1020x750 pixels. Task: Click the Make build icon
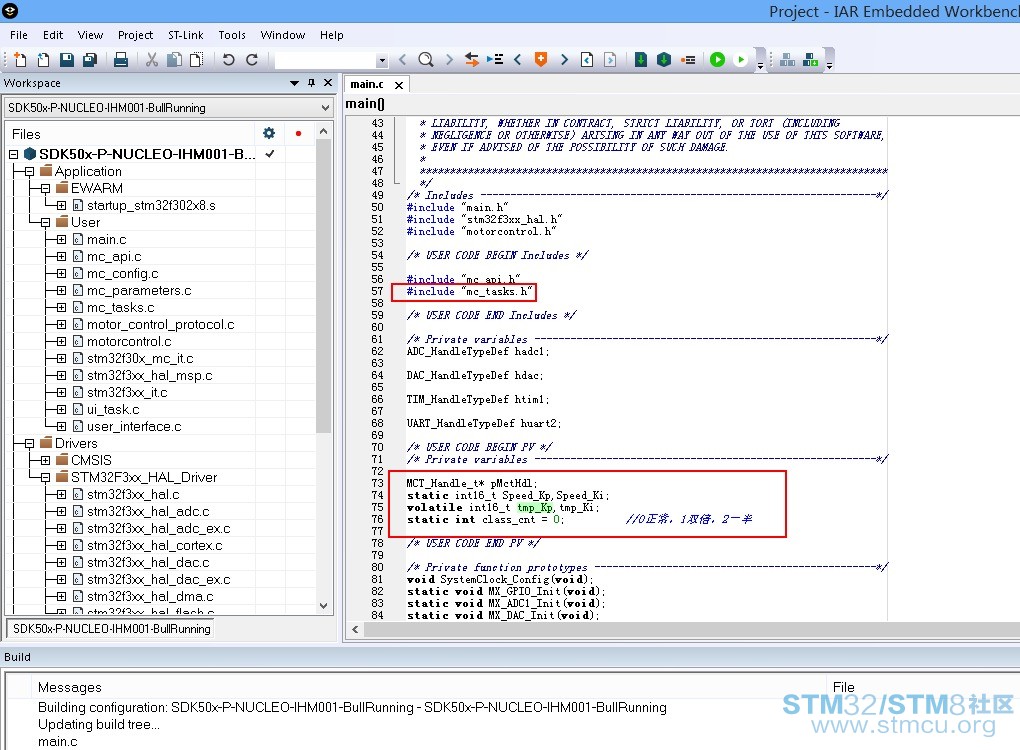coord(664,60)
